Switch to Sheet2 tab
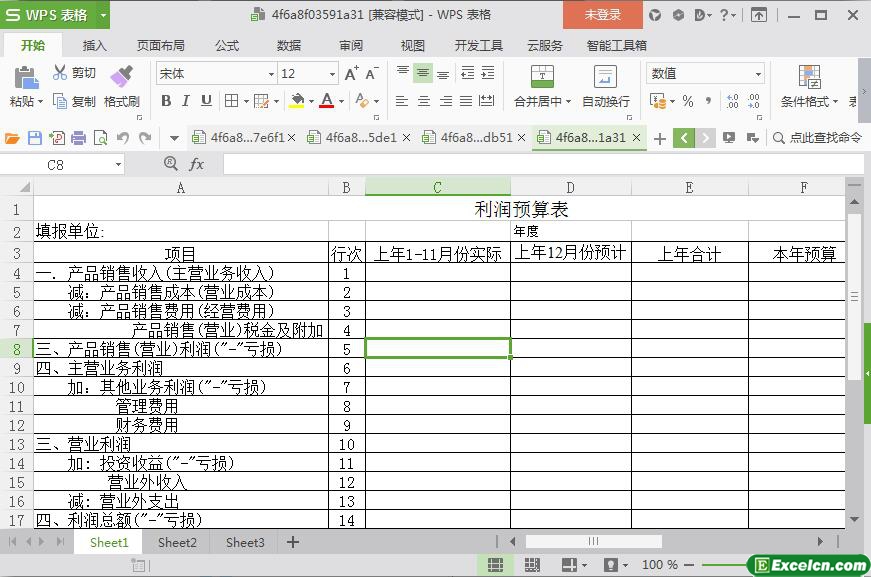Viewport: 871px width, 577px height. click(x=177, y=543)
